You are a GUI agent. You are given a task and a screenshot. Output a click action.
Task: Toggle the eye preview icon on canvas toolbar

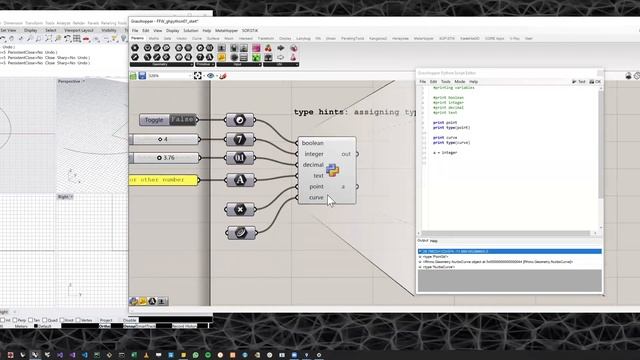pos(211,76)
